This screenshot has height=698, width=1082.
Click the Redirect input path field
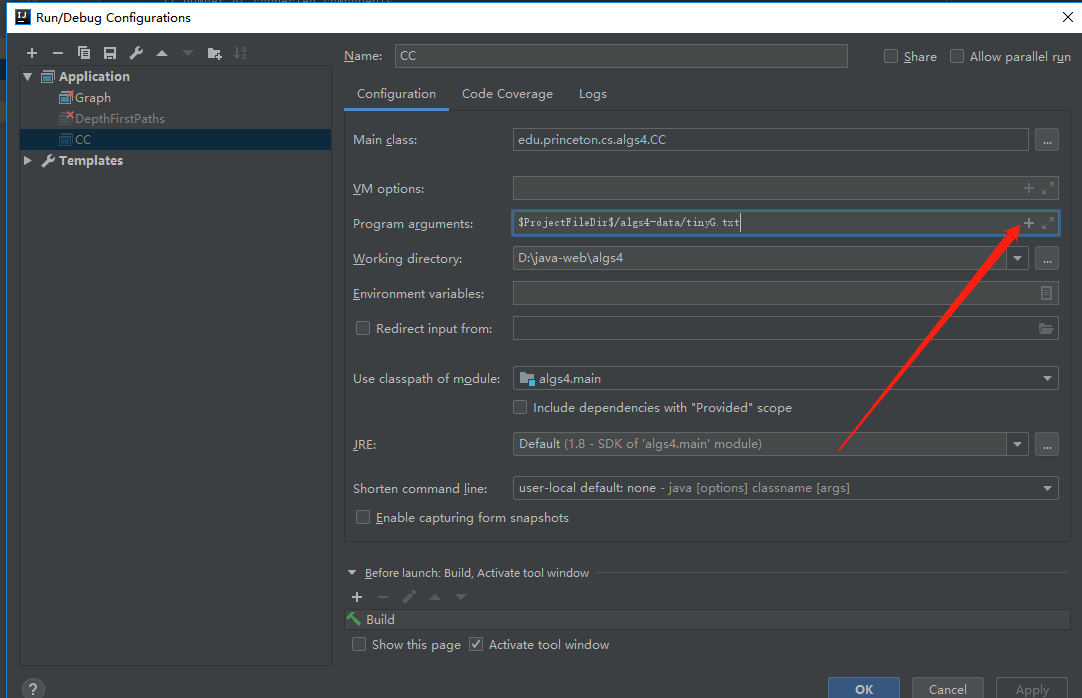coord(786,328)
